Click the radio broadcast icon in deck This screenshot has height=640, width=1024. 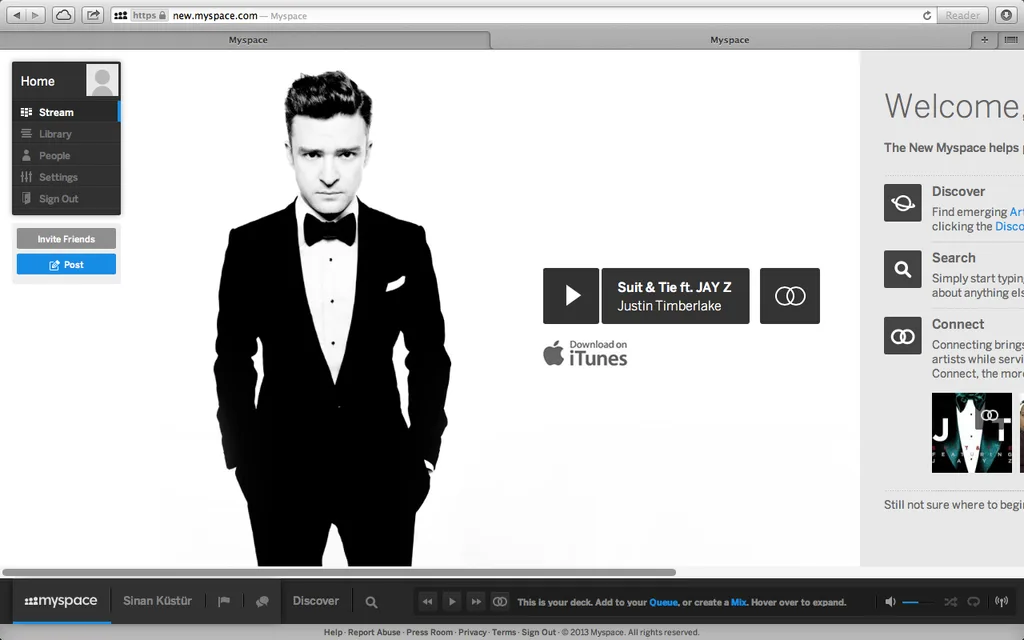[1001, 601]
